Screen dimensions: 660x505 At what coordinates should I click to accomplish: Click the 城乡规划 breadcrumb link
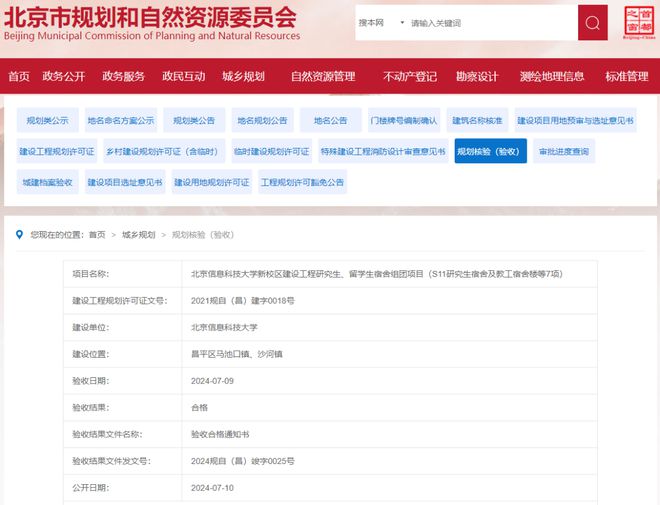(x=138, y=235)
